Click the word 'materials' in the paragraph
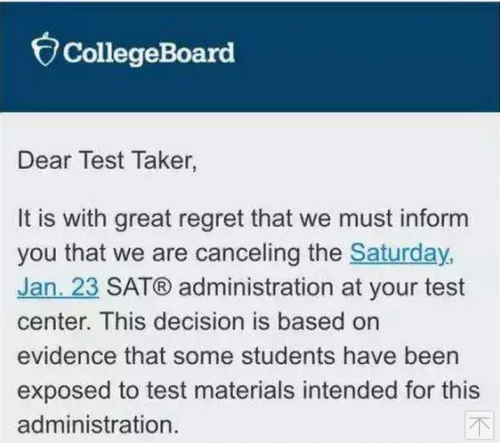This screenshot has width=500, height=443. (x=244, y=390)
